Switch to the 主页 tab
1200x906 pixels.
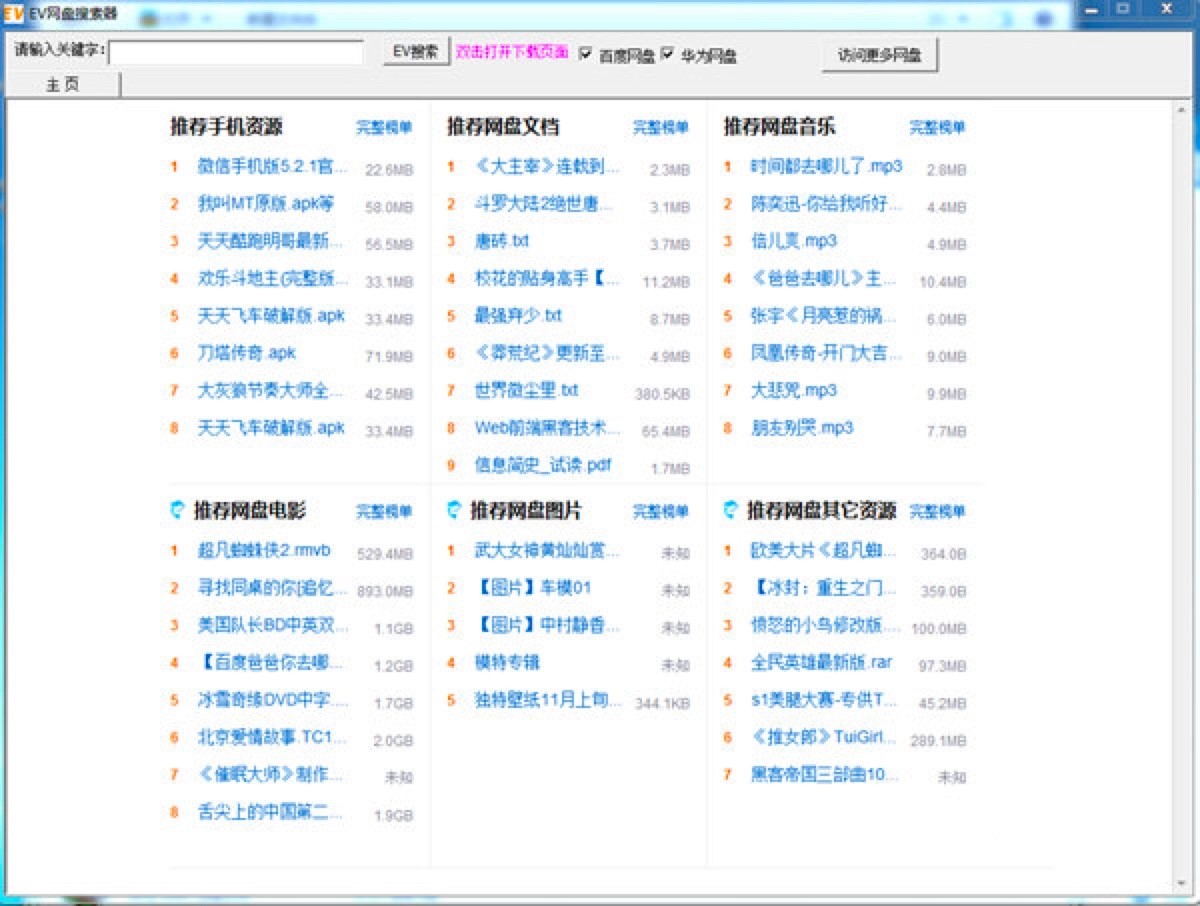coord(62,85)
